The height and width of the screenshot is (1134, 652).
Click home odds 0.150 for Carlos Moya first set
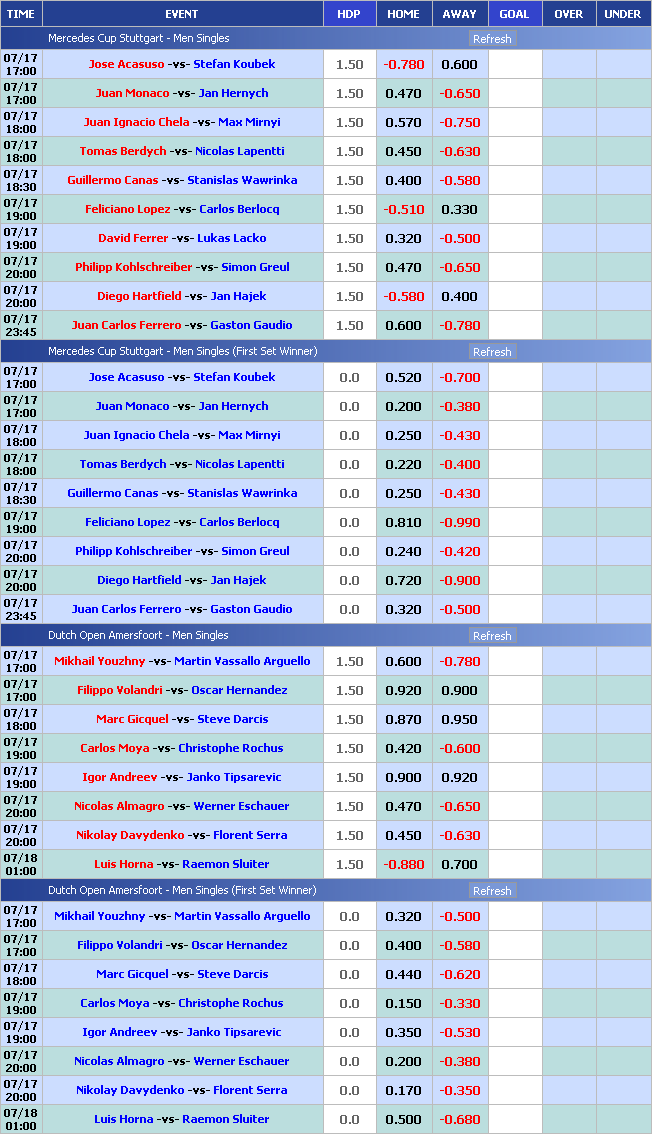[x=404, y=1003]
